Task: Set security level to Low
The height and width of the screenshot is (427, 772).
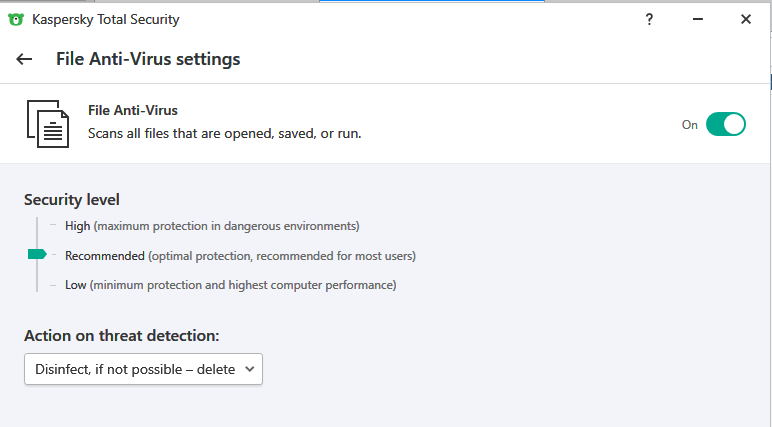Action: [75, 285]
